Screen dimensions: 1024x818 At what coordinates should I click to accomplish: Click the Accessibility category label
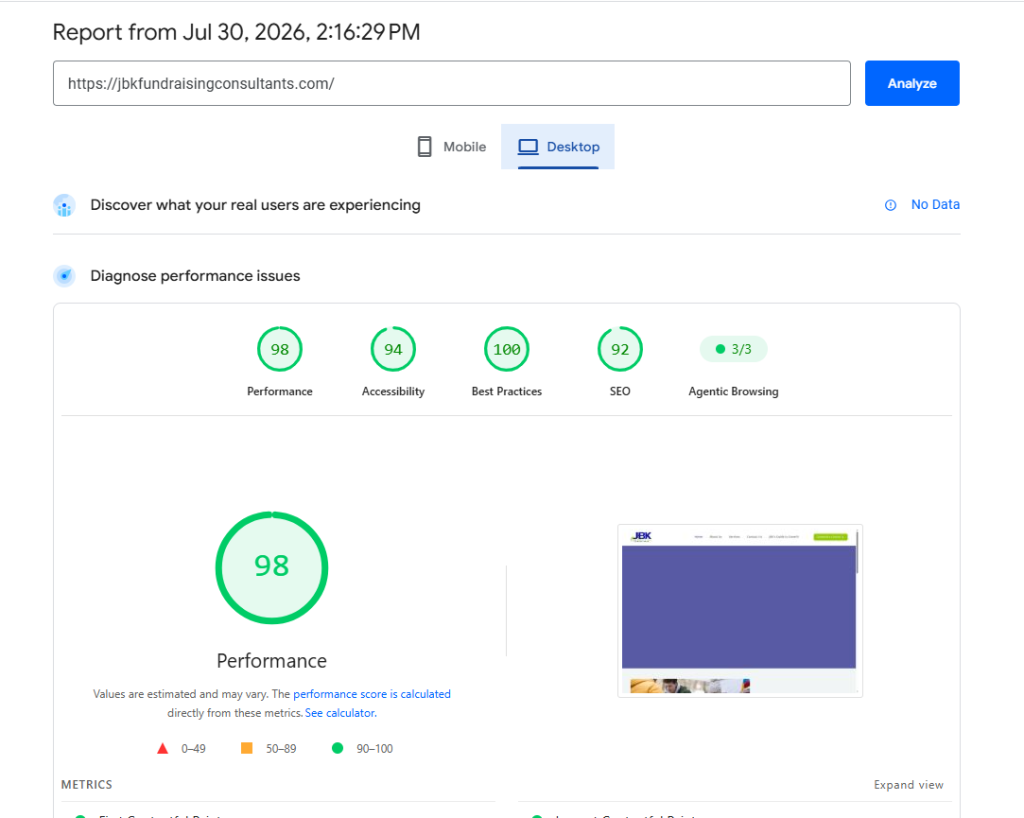[x=393, y=391]
